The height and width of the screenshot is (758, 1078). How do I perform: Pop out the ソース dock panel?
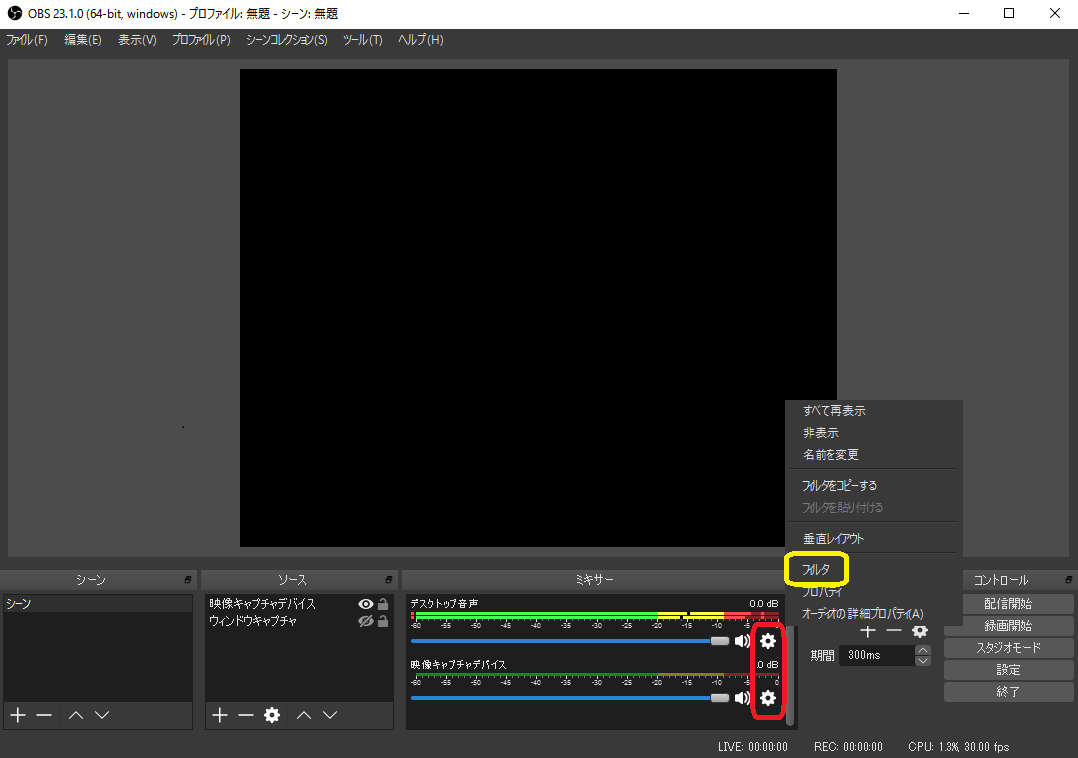[x=389, y=580]
